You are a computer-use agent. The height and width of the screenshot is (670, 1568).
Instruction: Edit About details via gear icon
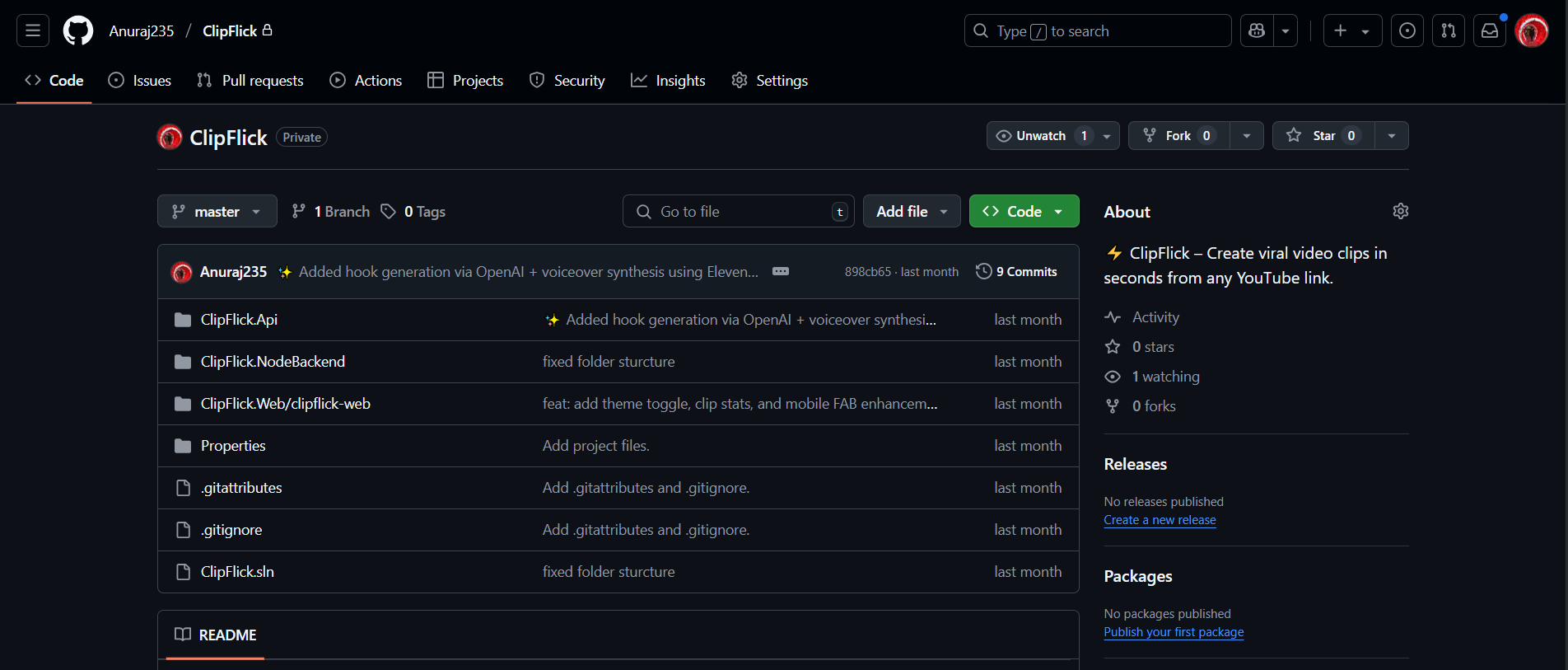(x=1400, y=211)
